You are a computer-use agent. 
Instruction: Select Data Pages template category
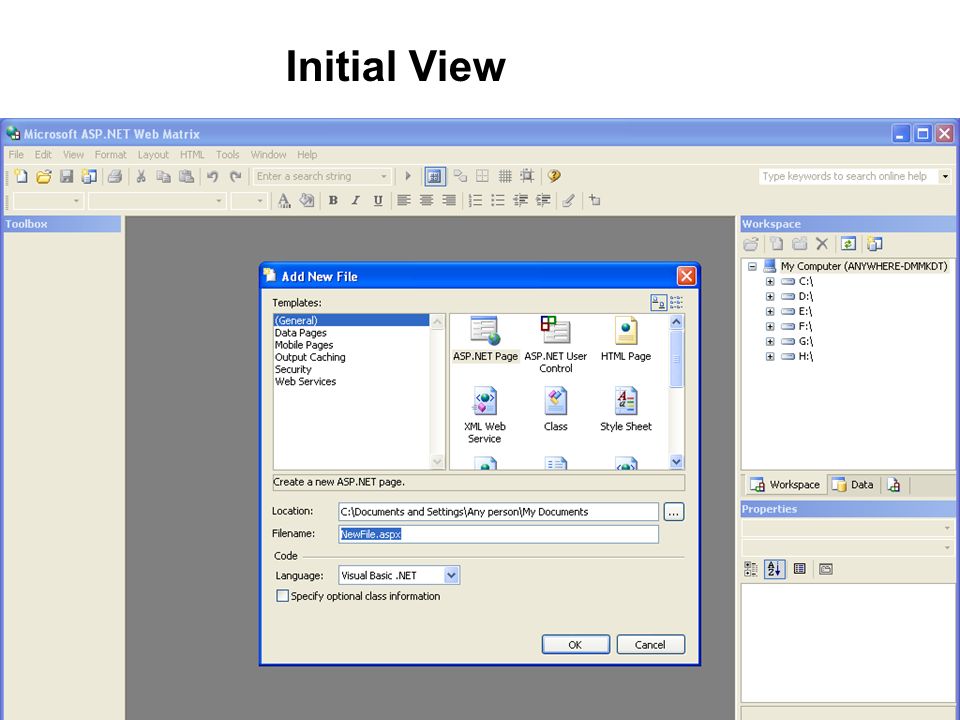[x=301, y=333]
